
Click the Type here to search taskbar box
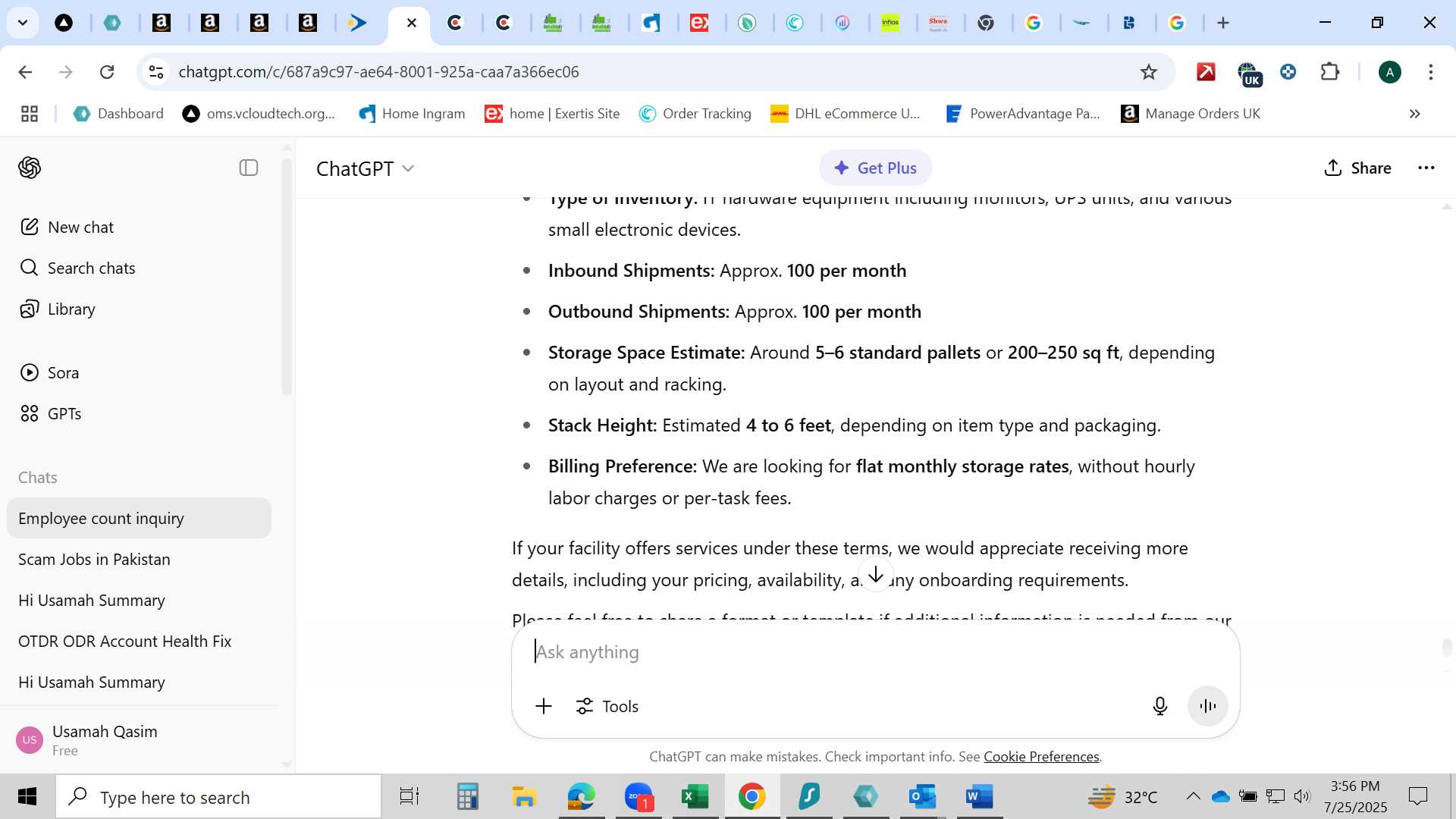pyautogui.click(x=218, y=797)
